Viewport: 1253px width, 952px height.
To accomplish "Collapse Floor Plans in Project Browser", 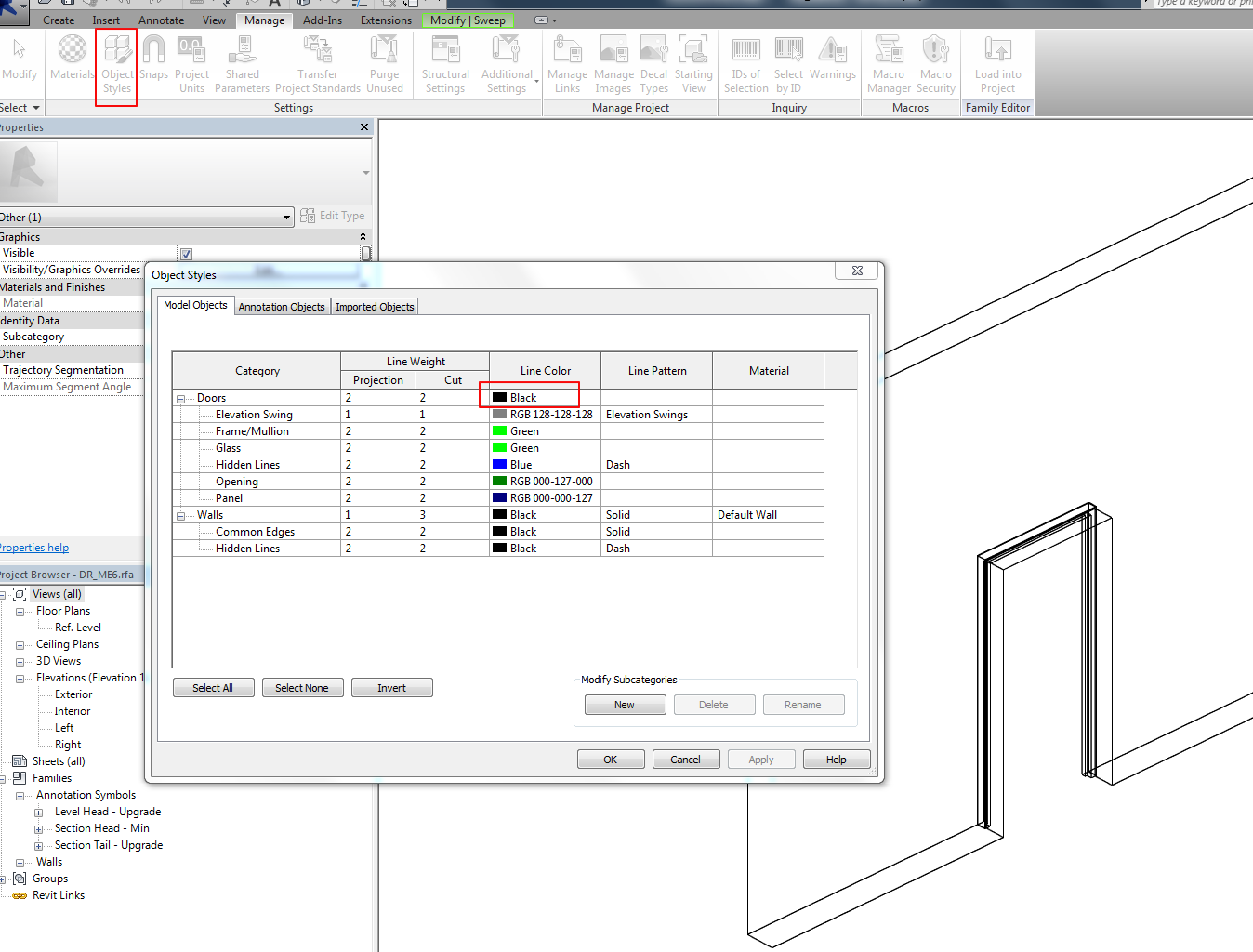I will tap(20, 612).
